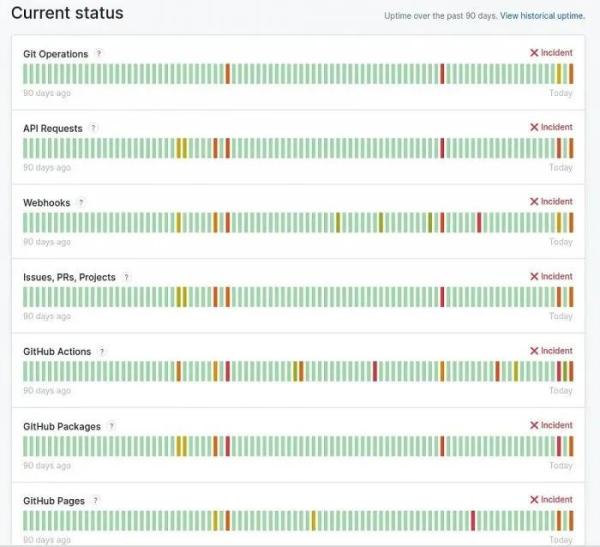Click the Git Operations component name
Image resolution: width=600 pixels, height=547 pixels.
tap(55, 54)
